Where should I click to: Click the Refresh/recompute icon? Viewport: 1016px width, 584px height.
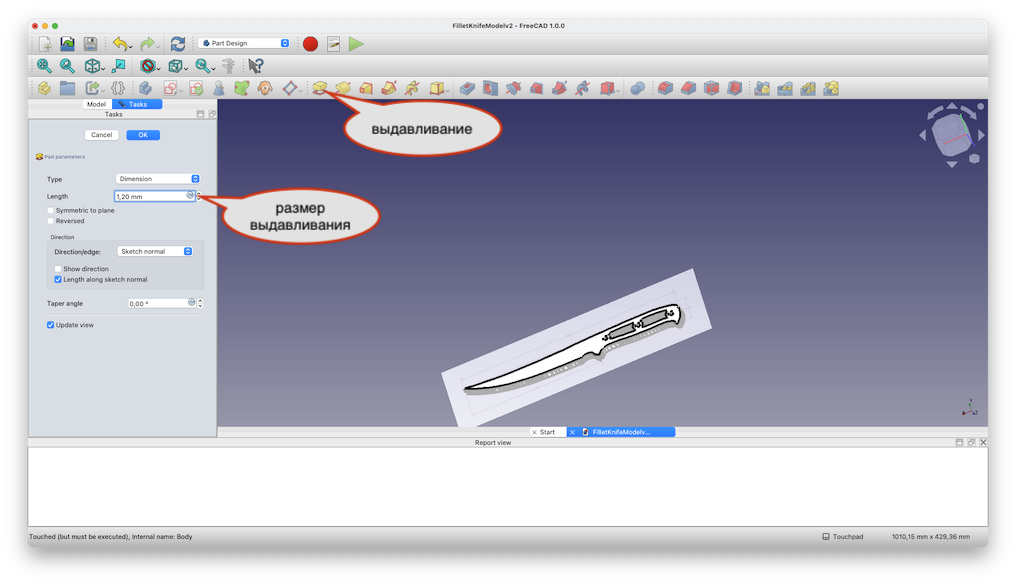[x=178, y=44]
